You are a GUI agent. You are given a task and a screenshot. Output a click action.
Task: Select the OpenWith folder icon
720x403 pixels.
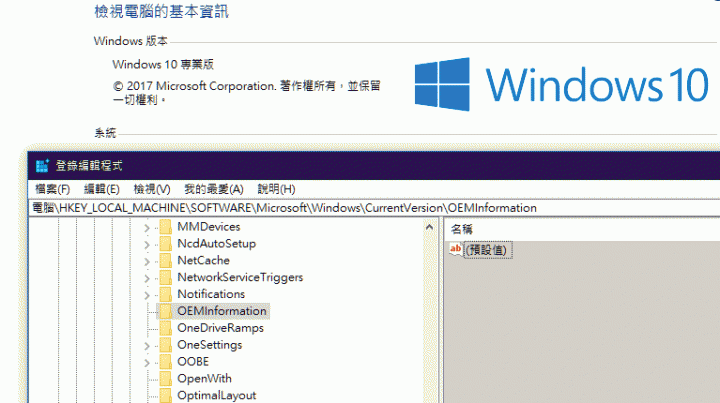(165, 378)
